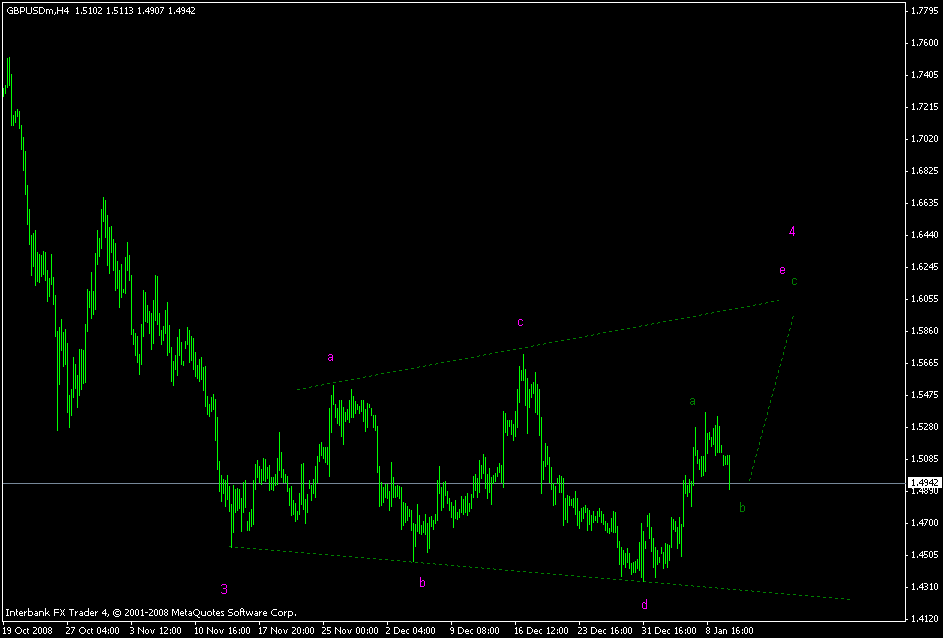The height and width of the screenshot is (638, 943).
Task: Click the 1.7405 price axis label
Action: pyautogui.click(x=924, y=75)
